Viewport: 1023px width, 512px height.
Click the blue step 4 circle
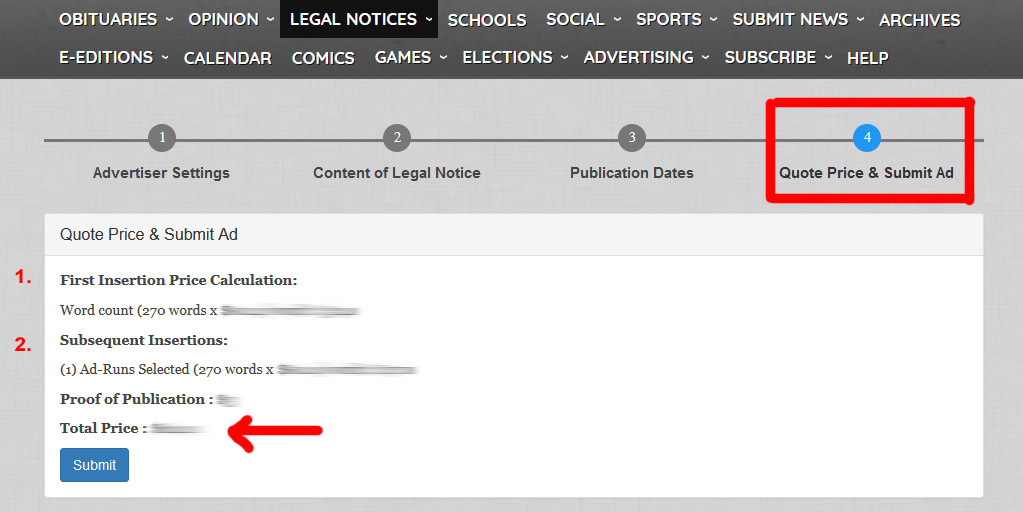[867, 138]
